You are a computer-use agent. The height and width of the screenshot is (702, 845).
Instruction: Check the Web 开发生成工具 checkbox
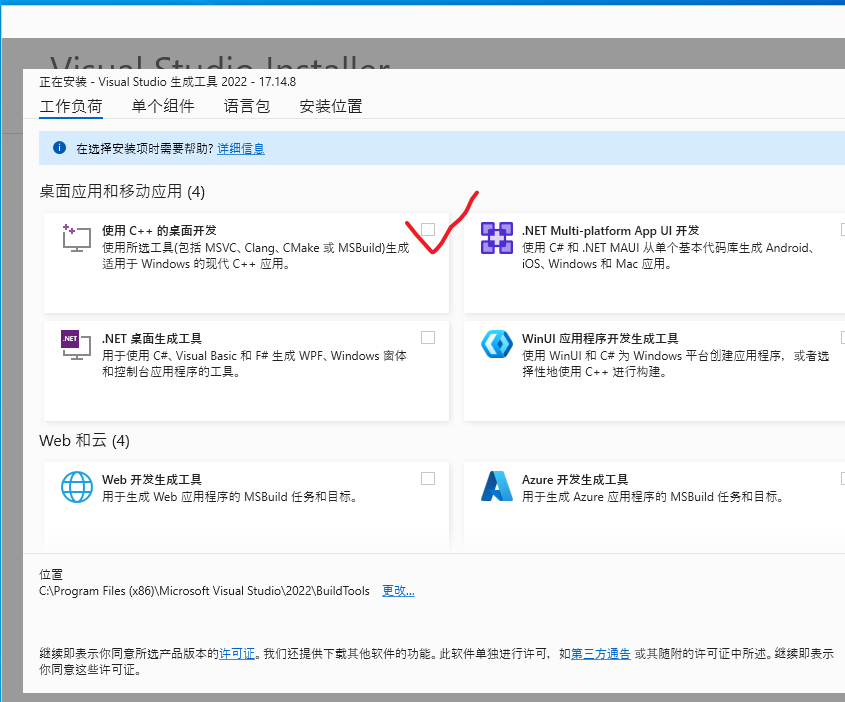[x=428, y=478]
